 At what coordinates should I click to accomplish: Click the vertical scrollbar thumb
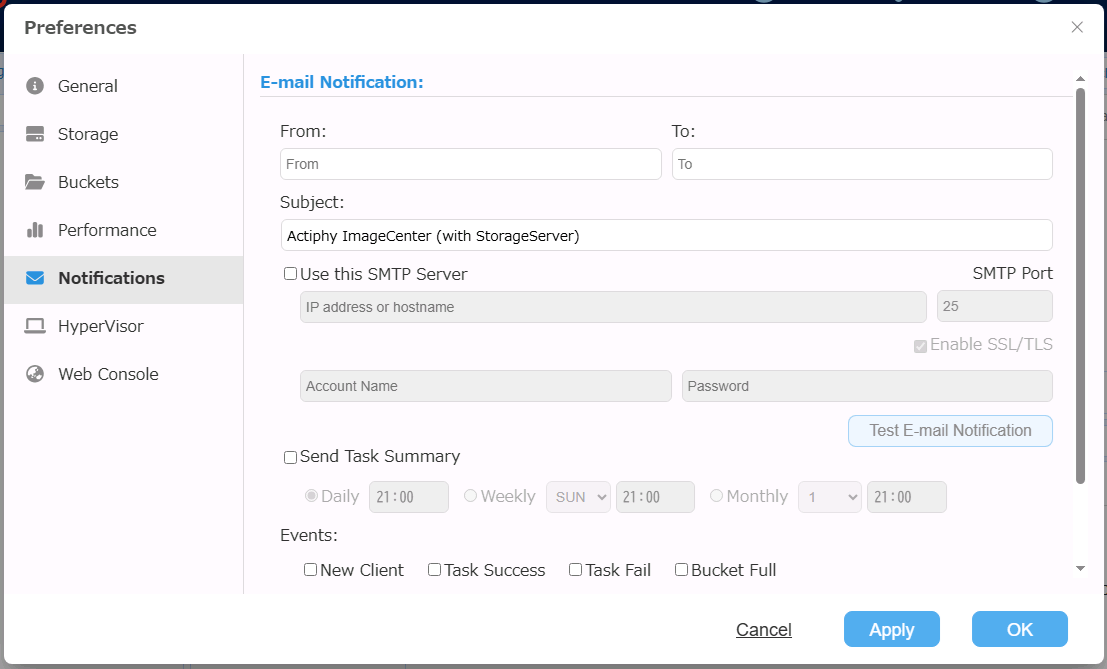[1080, 285]
